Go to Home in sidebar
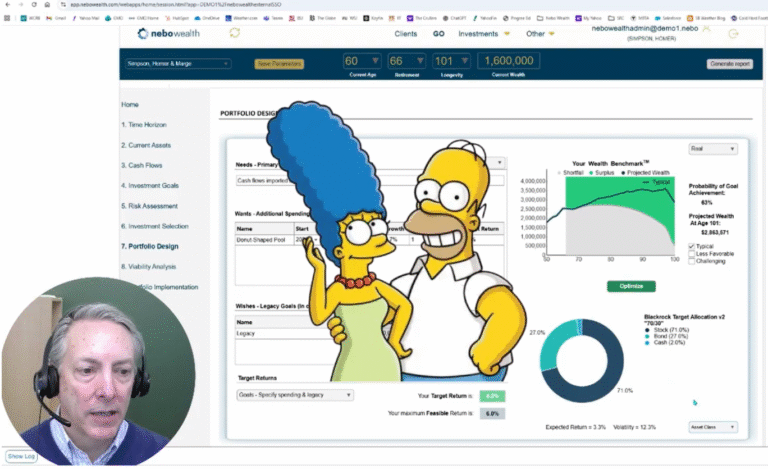The height and width of the screenshot is (469, 768). point(130,105)
